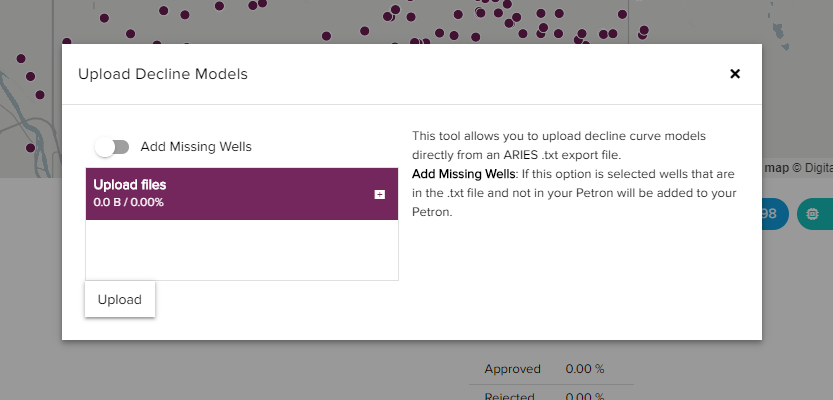Image resolution: width=833 pixels, height=400 pixels.
Task: Select the Rejected row label
Action: [x=512, y=395]
